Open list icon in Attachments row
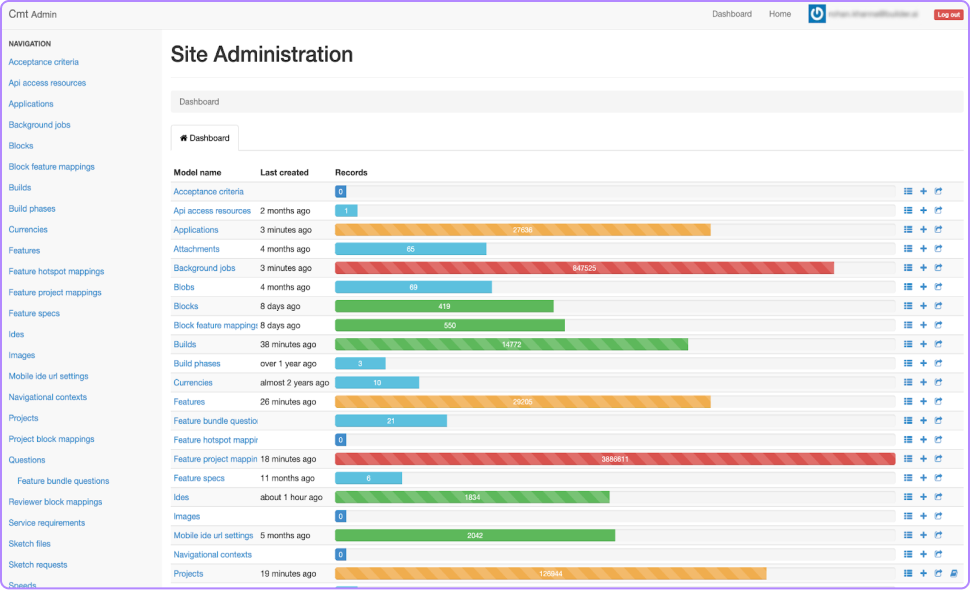This screenshot has height=590, width=970. (x=908, y=249)
